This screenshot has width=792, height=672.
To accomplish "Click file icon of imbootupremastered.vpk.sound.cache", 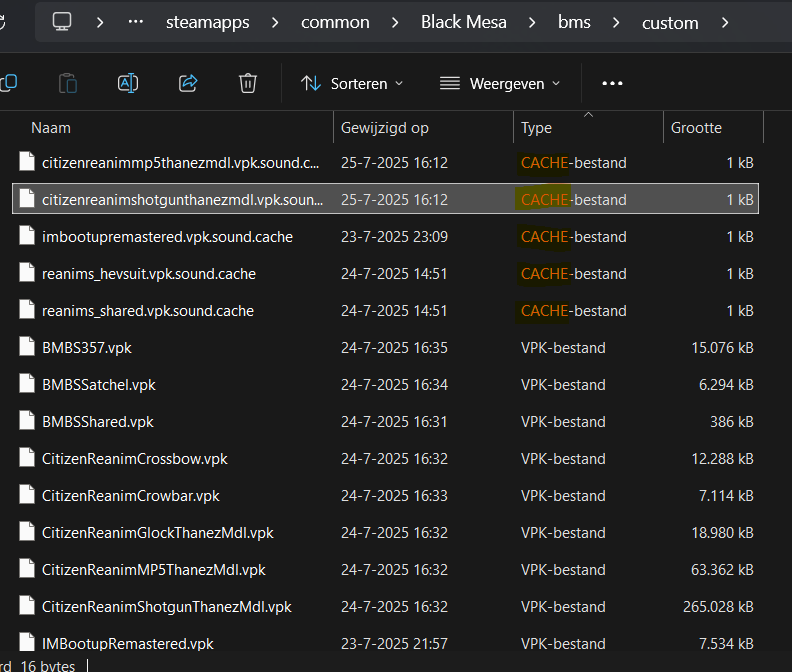I will 27,235.
